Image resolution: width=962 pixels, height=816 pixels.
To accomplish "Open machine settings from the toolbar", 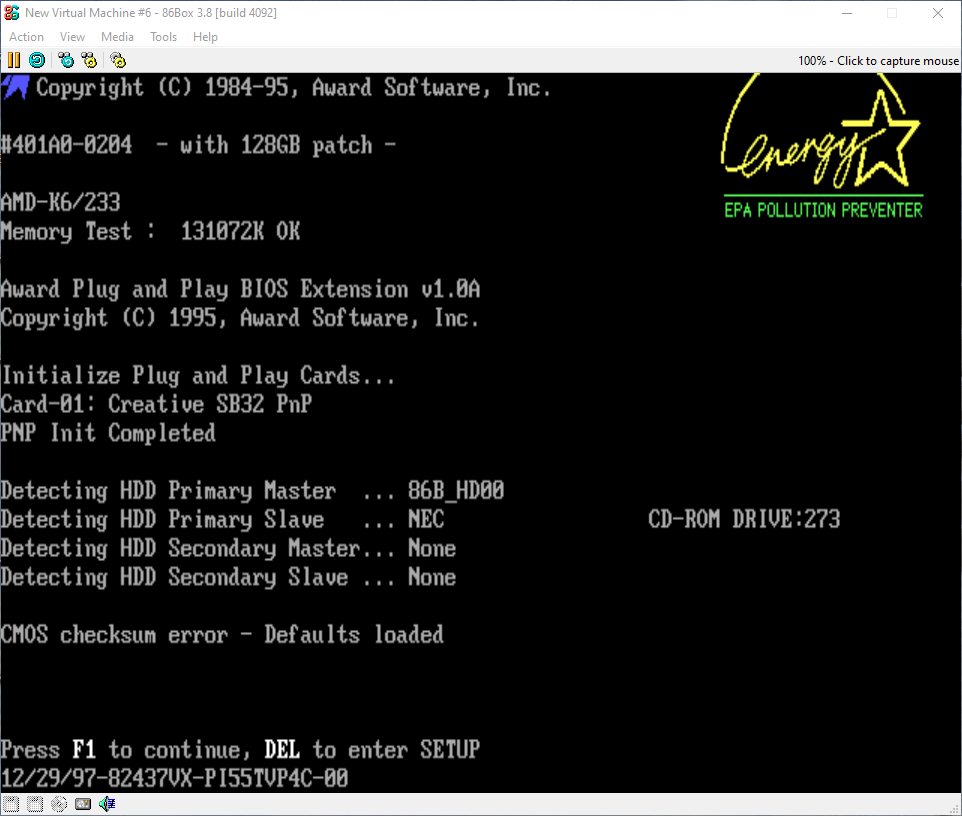I will point(118,60).
